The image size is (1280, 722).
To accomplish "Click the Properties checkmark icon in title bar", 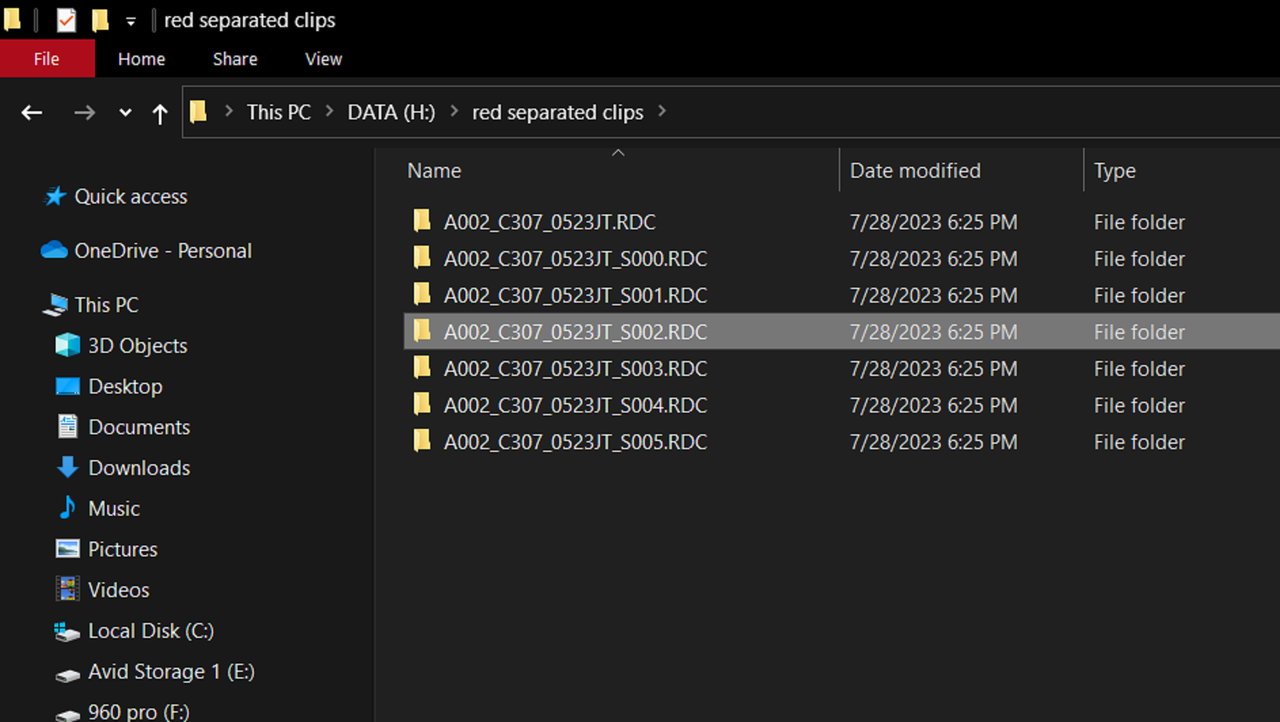I will [66, 20].
